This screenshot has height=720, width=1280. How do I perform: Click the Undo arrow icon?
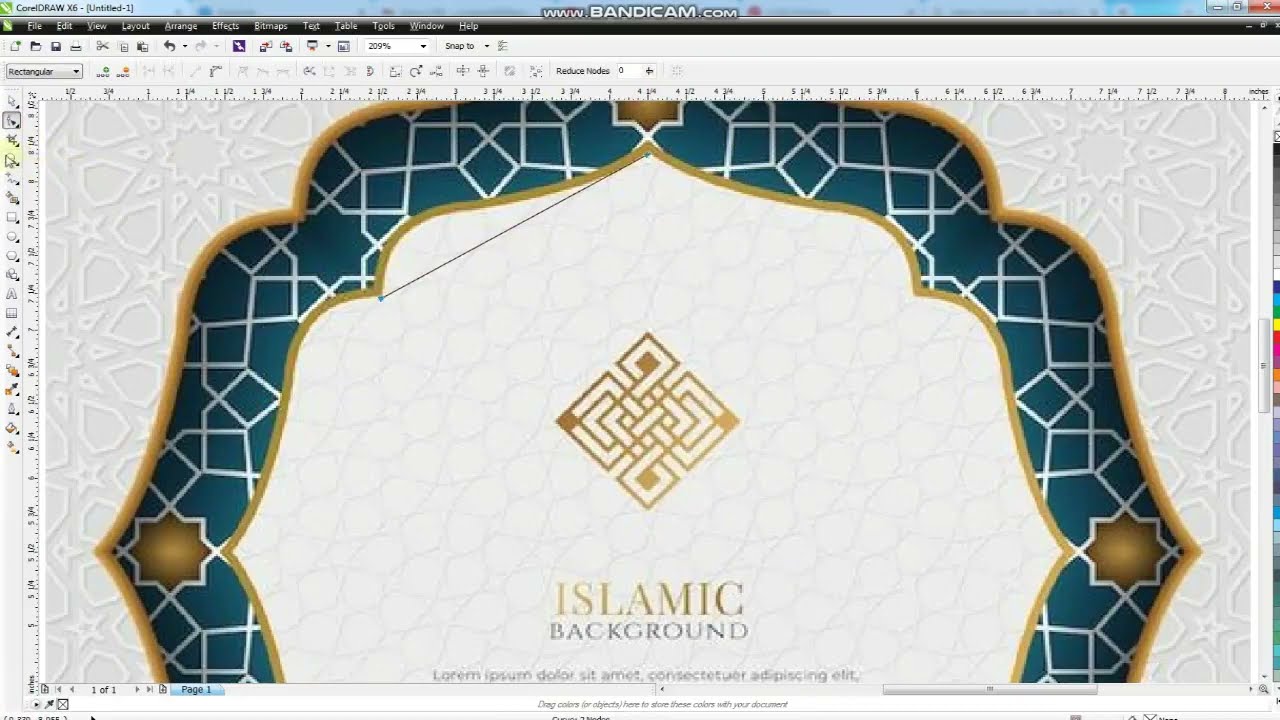169,46
